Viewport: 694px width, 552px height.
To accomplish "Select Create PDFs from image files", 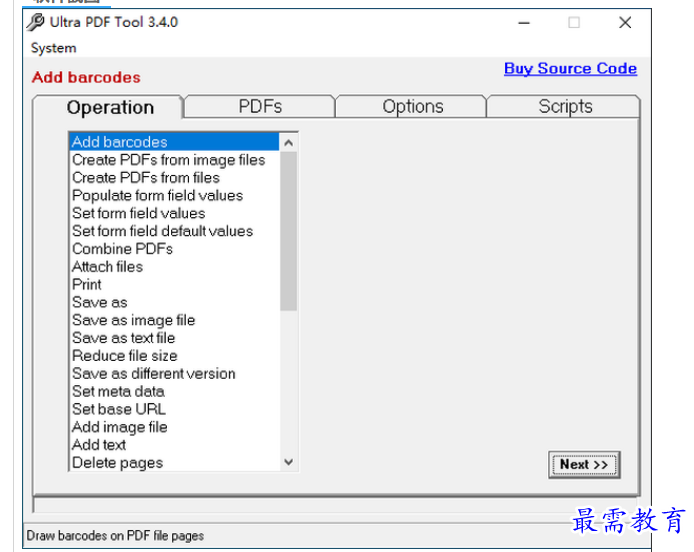I will (174, 160).
